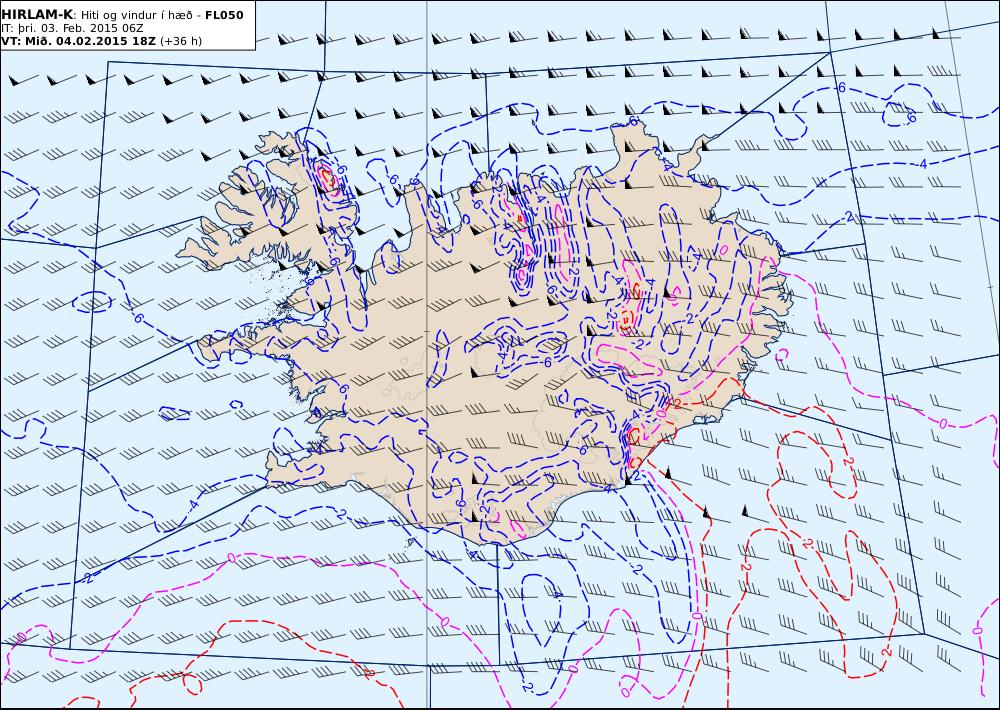This screenshot has height=710, width=1000.
Task: Select the initial time line 'IT: þri. 03. Feb. 2015 06Z'
Action: pyautogui.click(x=72, y=28)
